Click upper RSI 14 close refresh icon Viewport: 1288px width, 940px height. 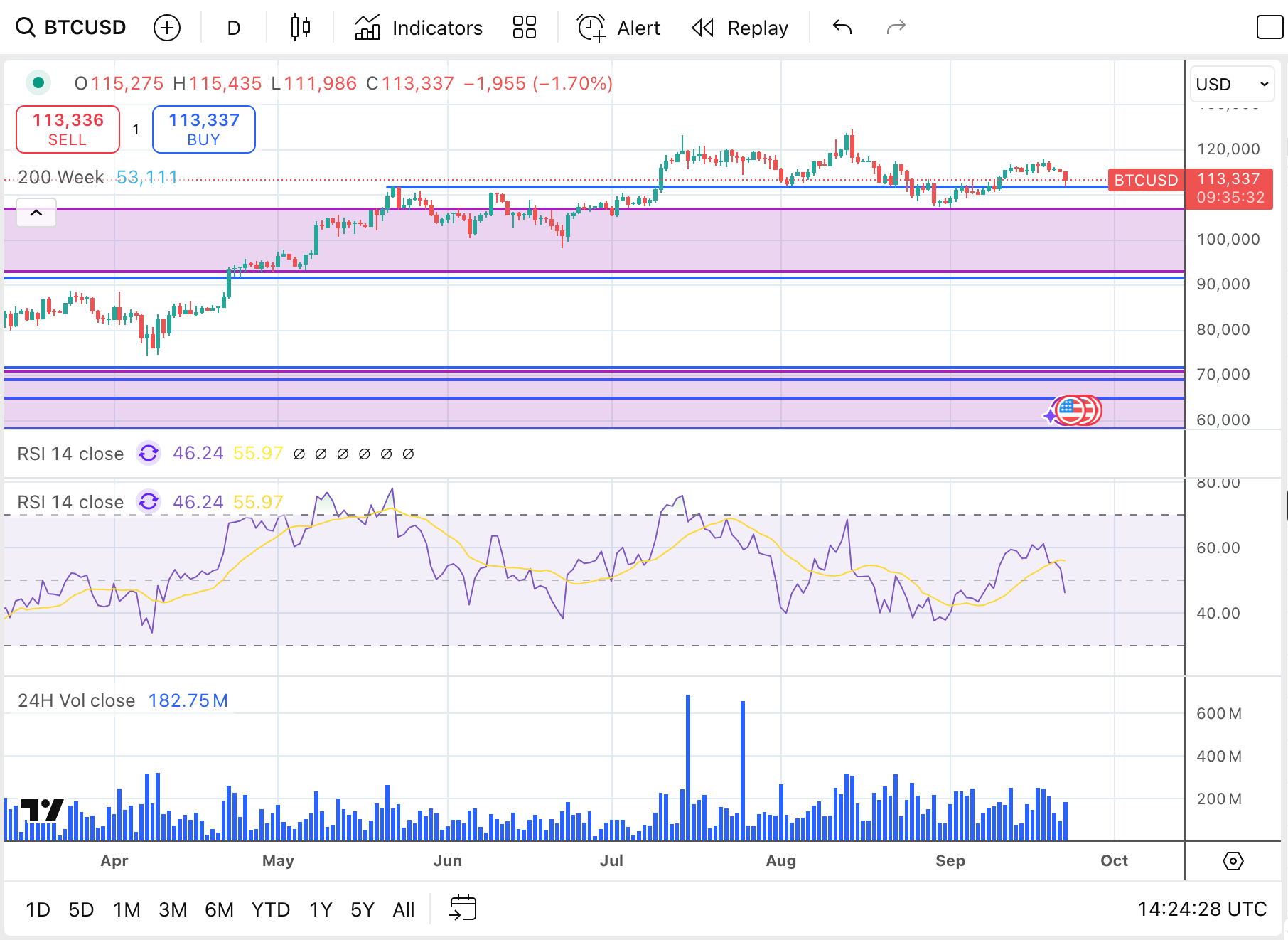coord(149,453)
